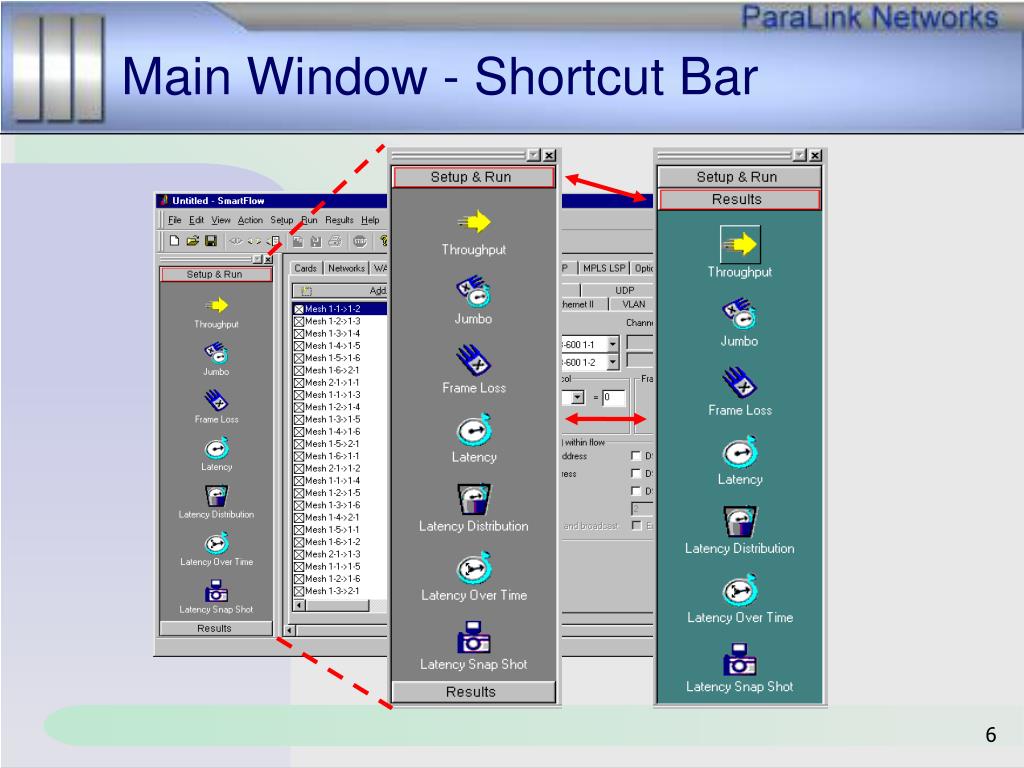Select Jumbo icon in the small SmartFlow shortcut bar

coord(216,353)
